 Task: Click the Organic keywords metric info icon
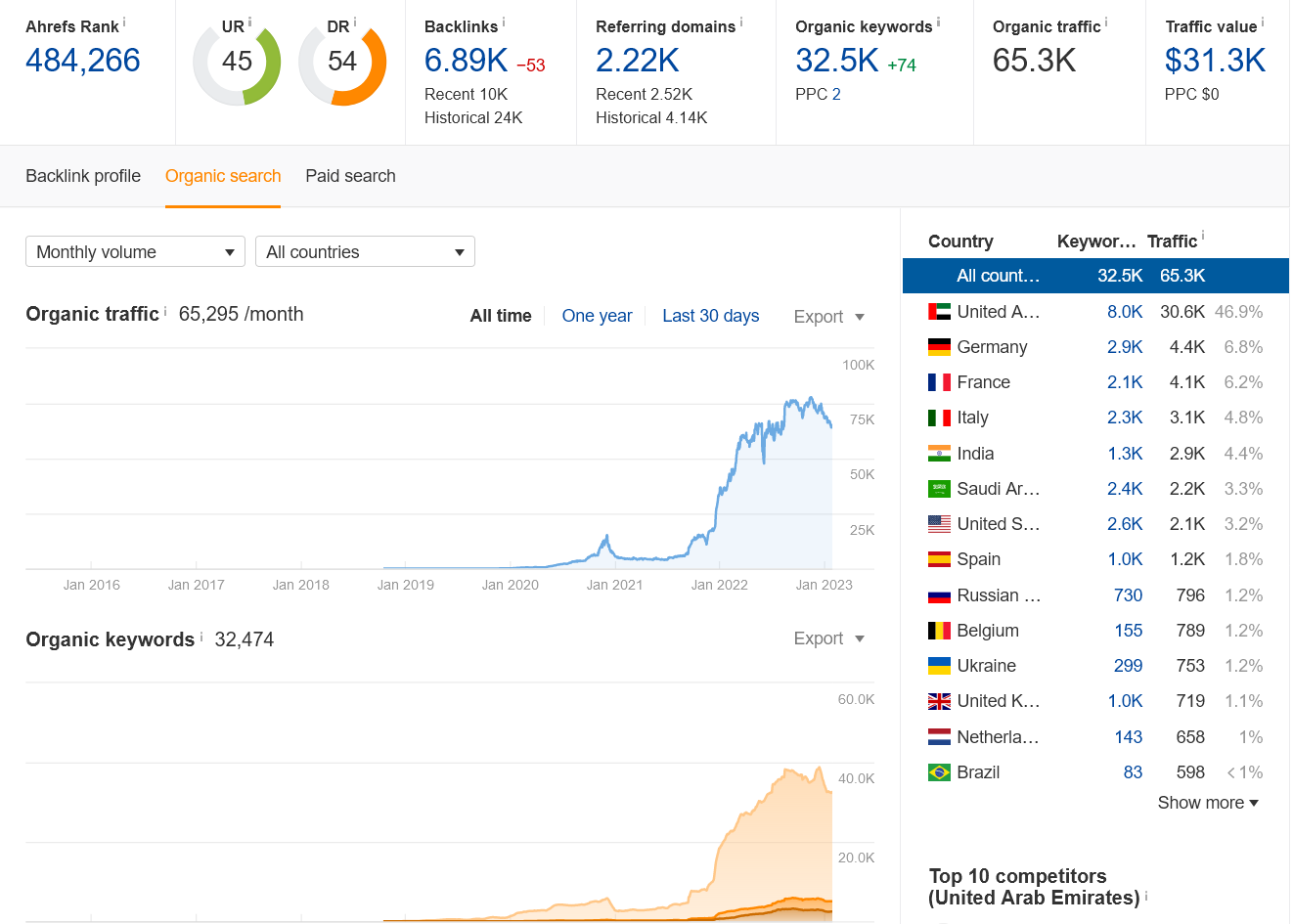tap(939, 22)
